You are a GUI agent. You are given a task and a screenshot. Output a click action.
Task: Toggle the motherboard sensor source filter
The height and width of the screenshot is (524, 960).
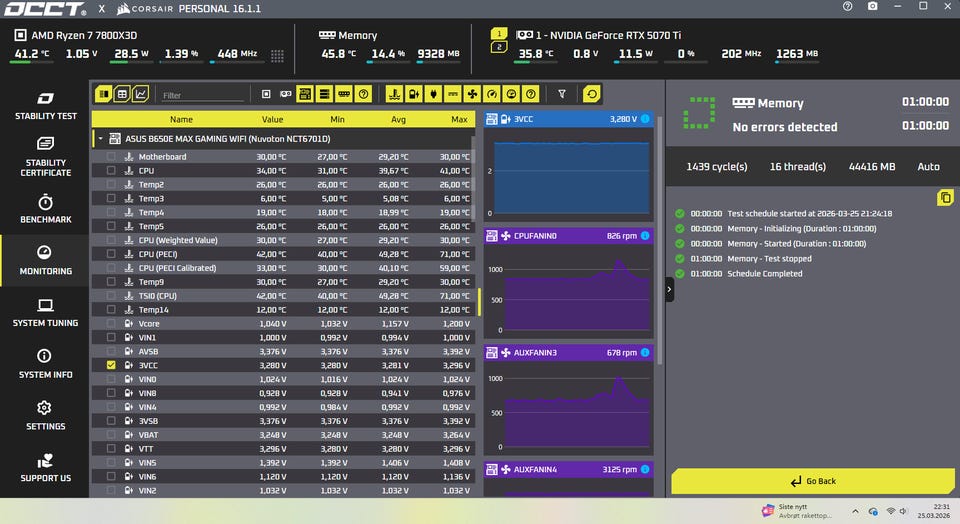(x=304, y=94)
